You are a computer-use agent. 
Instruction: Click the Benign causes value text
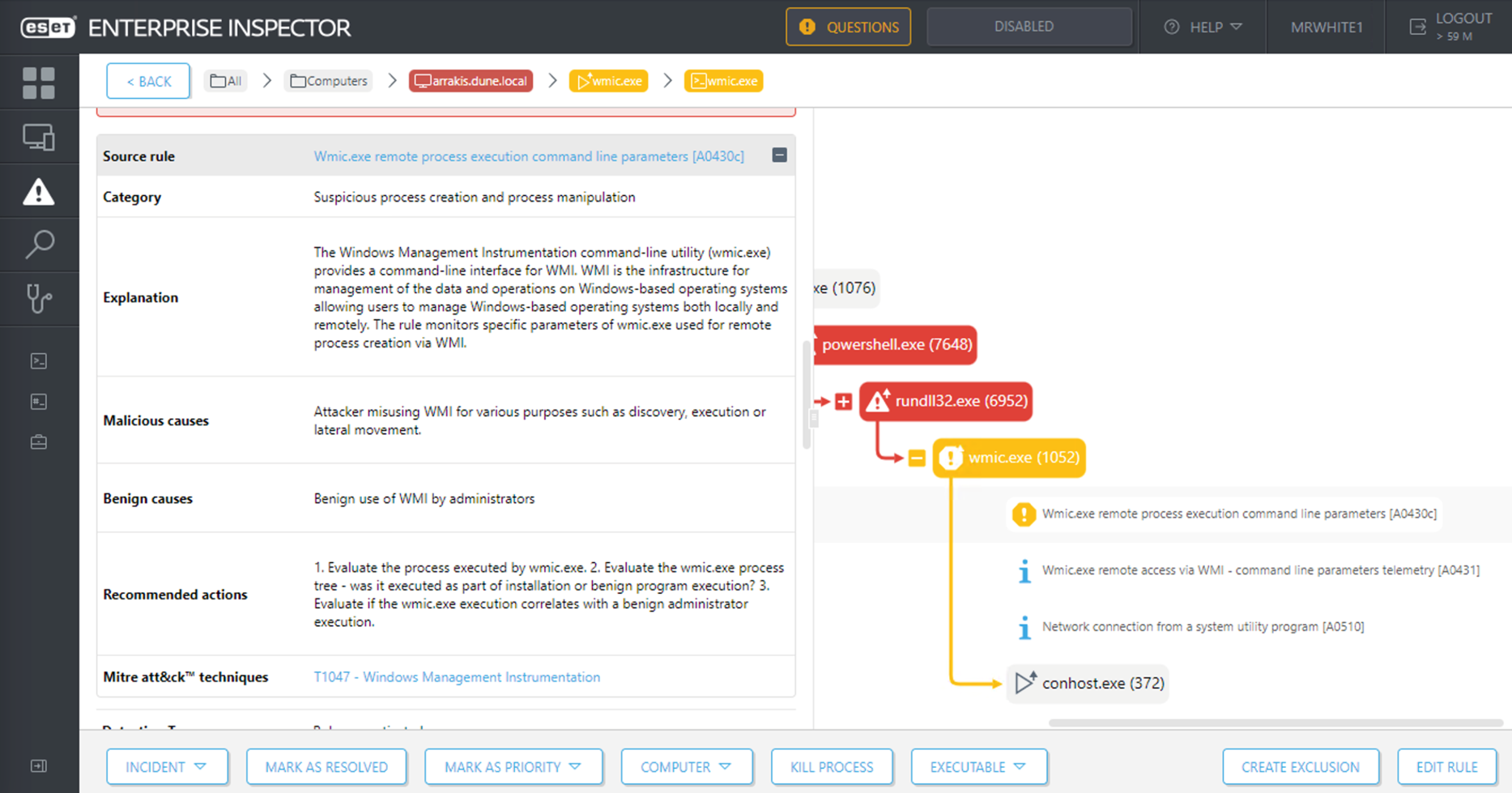(x=424, y=499)
